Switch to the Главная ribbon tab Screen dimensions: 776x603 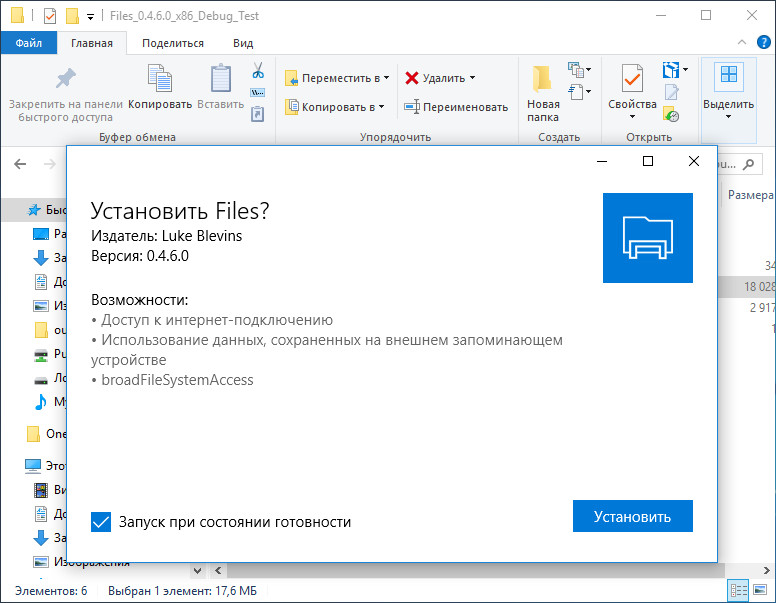pos(92,43)
